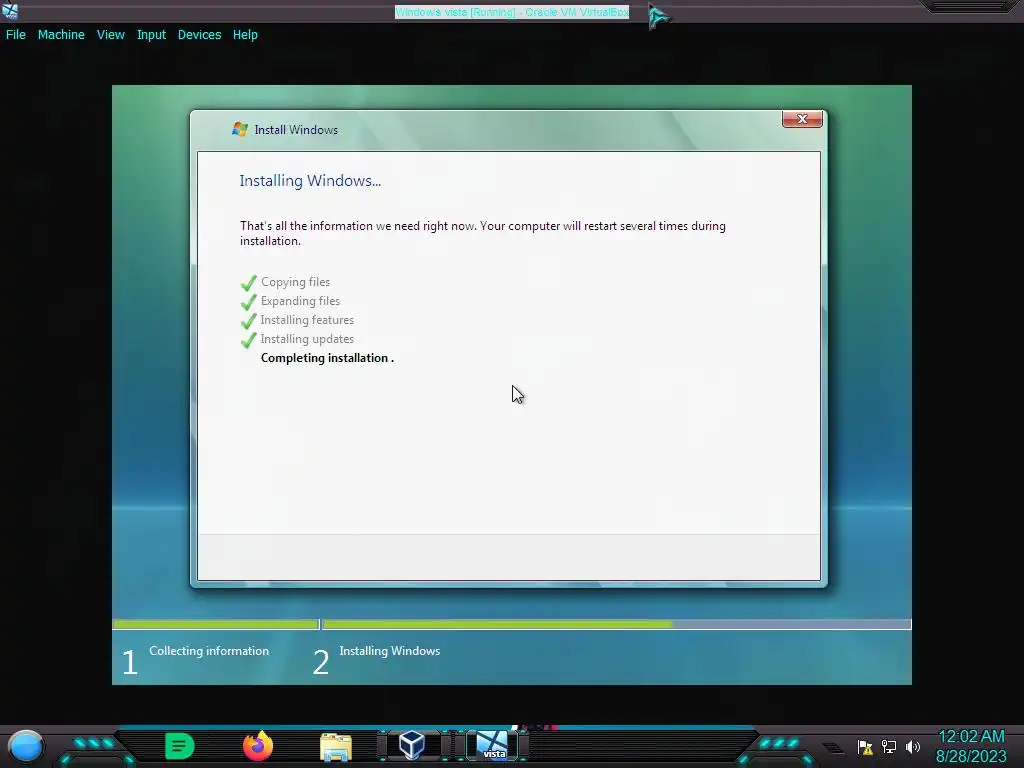Open the View menu

[x=110, y=35]
